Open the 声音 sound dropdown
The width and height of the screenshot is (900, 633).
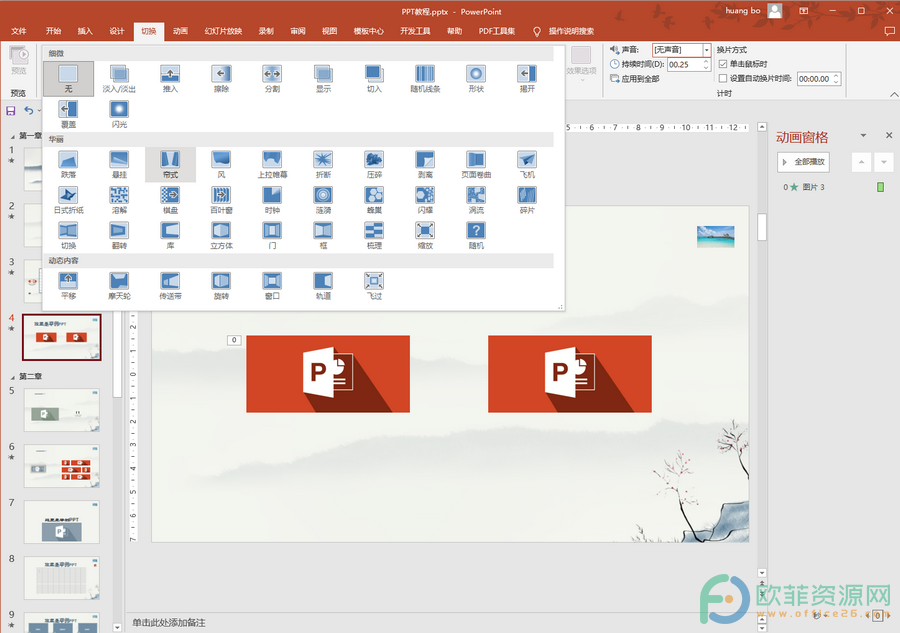point(707,50)
